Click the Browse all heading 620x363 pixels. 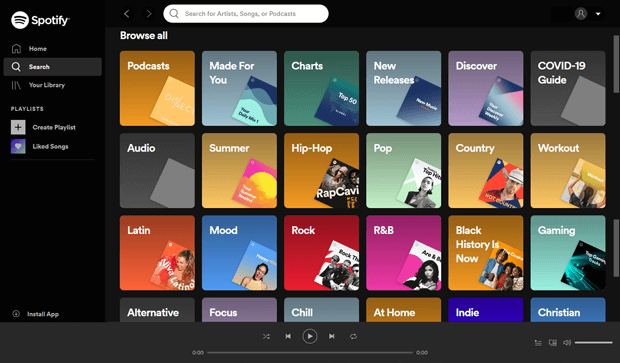[144, 36]
